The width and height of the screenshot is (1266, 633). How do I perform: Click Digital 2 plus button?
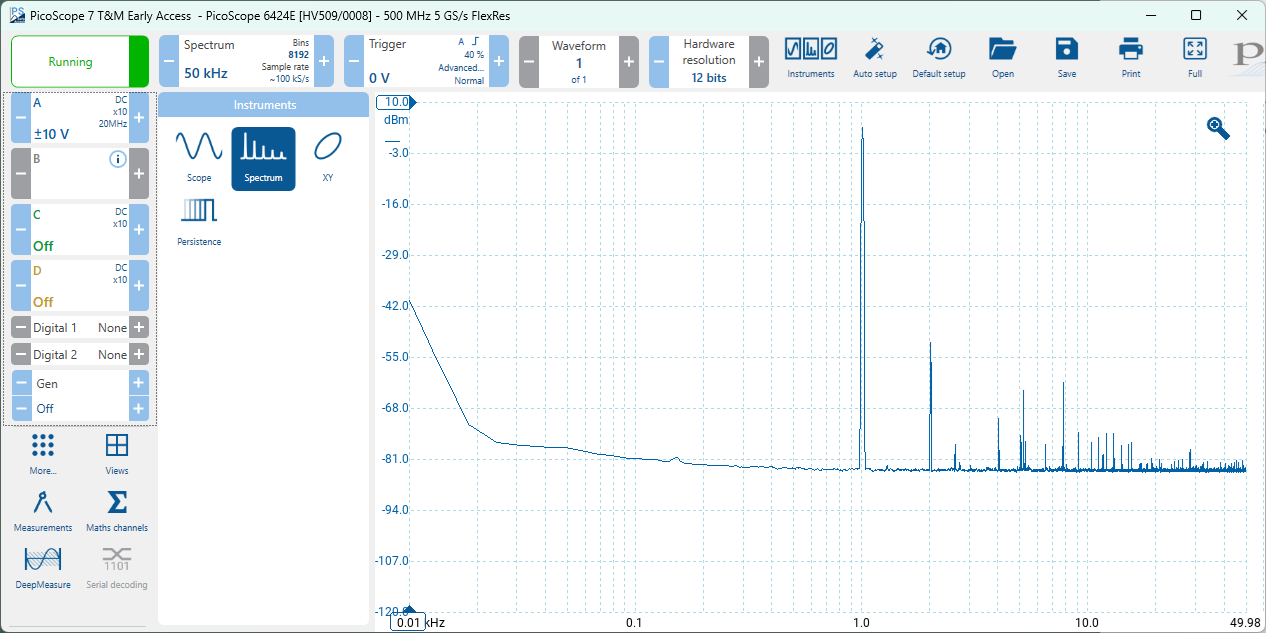click(x=139, y=354)
